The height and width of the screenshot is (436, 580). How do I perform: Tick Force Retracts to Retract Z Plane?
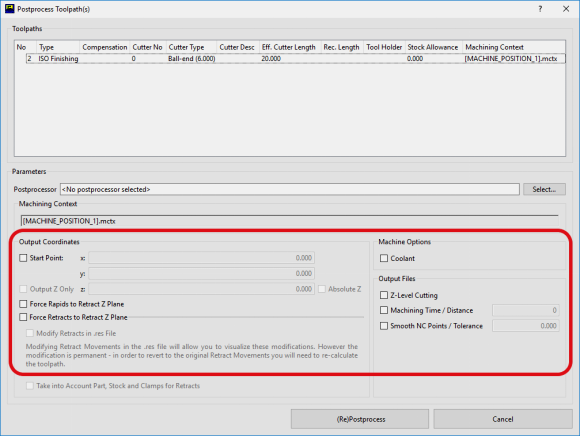(23, 317)
